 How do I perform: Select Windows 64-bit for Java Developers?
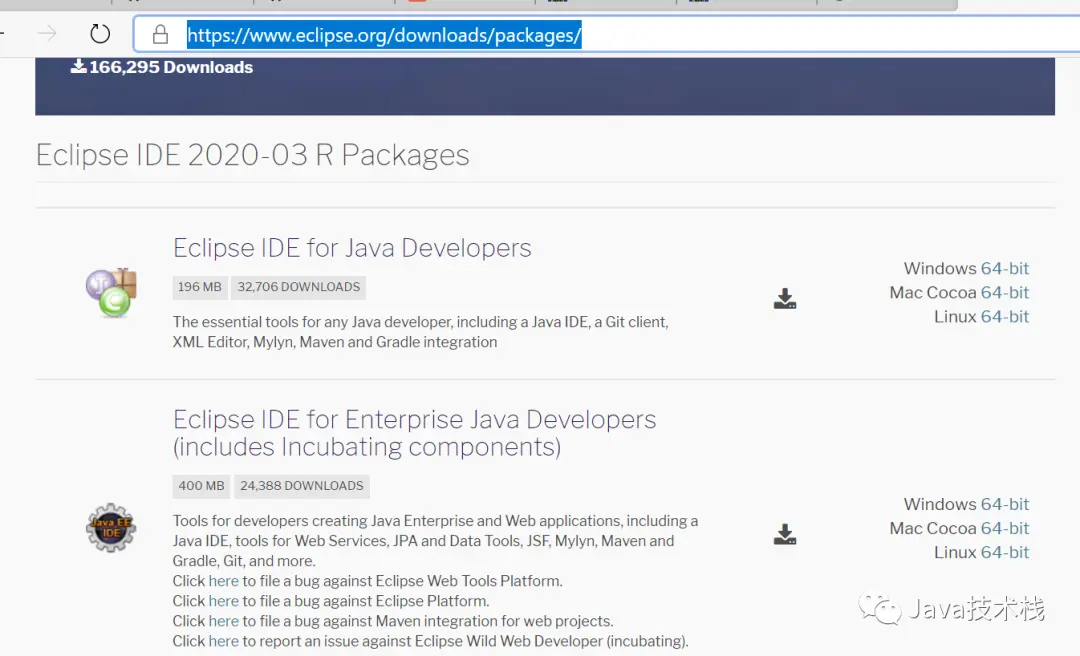1004,268
